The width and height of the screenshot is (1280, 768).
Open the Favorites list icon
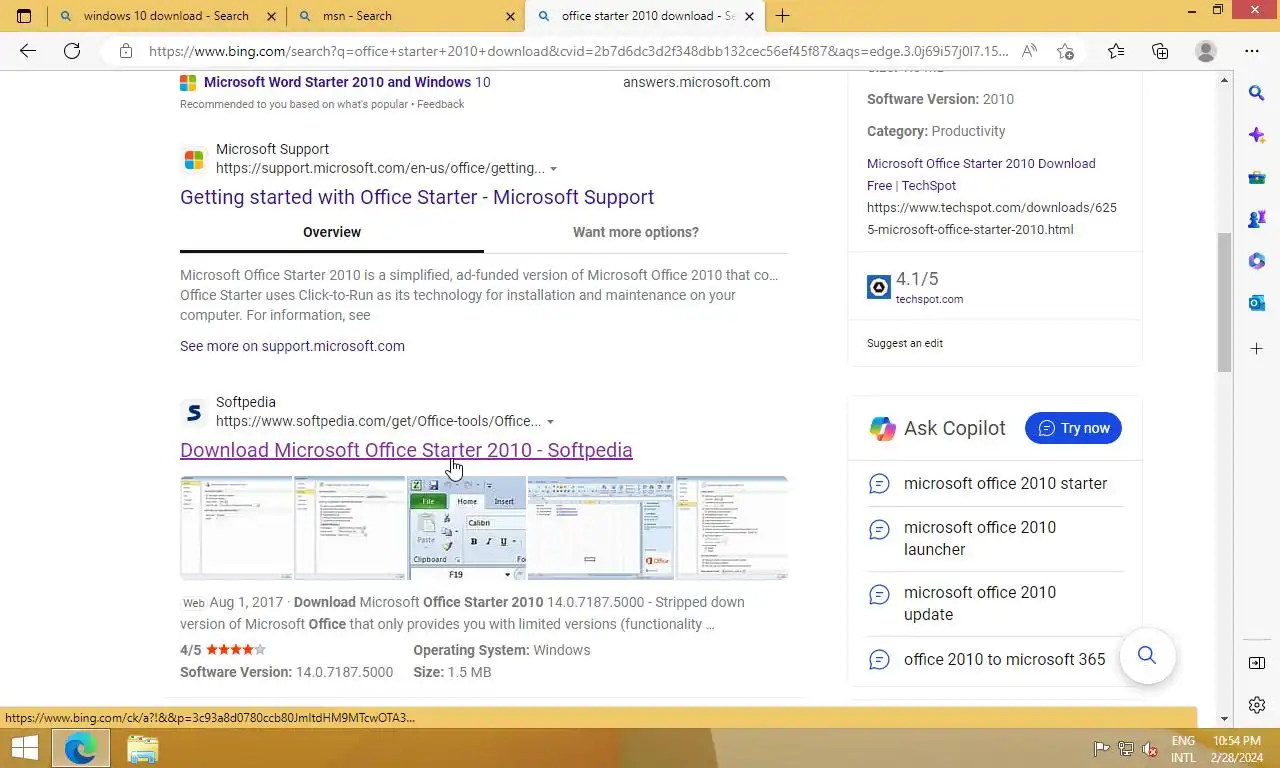(1116, 51)
